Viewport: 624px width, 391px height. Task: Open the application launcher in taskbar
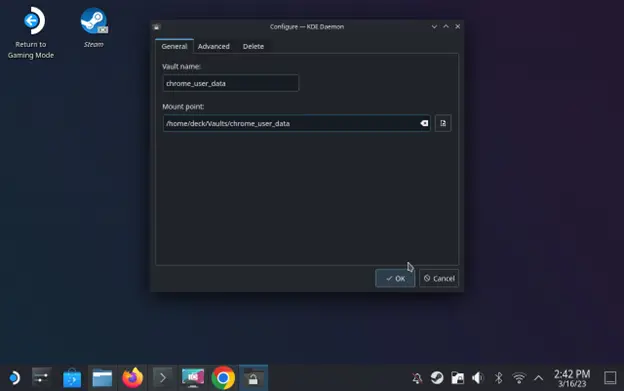(x=14, y=378)
